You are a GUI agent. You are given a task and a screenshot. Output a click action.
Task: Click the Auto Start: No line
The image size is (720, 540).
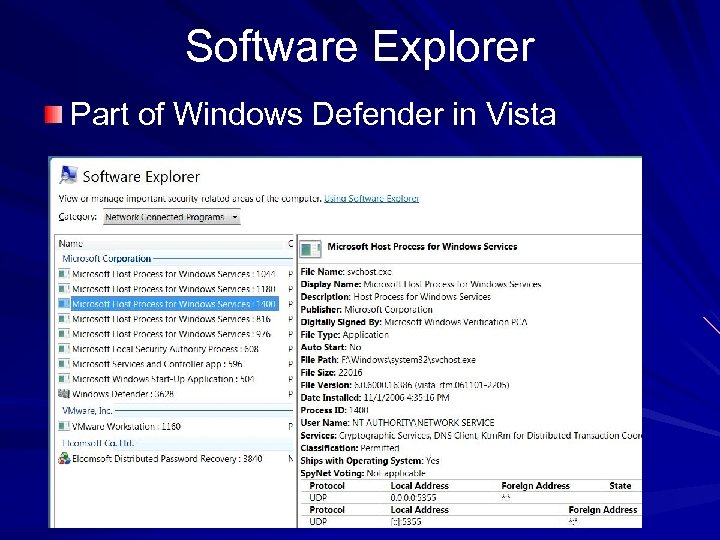click(331, 347)
